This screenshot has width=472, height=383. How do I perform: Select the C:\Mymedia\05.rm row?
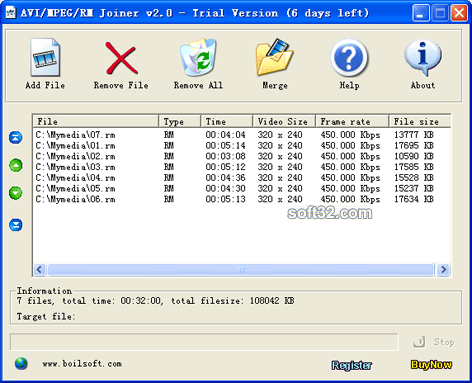point(242,188)
